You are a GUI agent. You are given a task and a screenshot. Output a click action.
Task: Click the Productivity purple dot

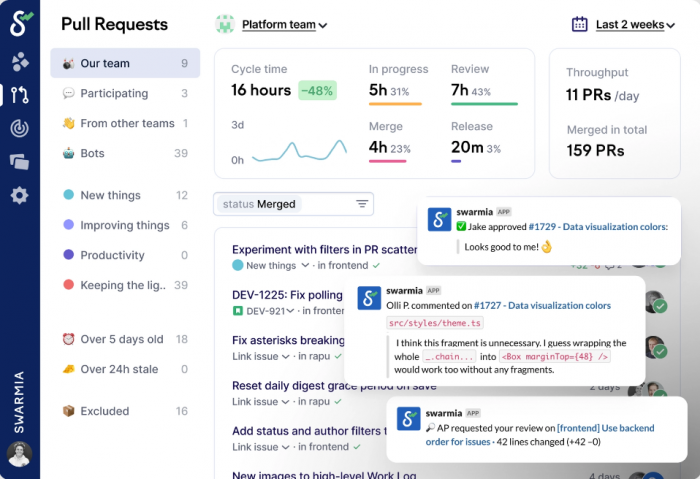[68, 254]
